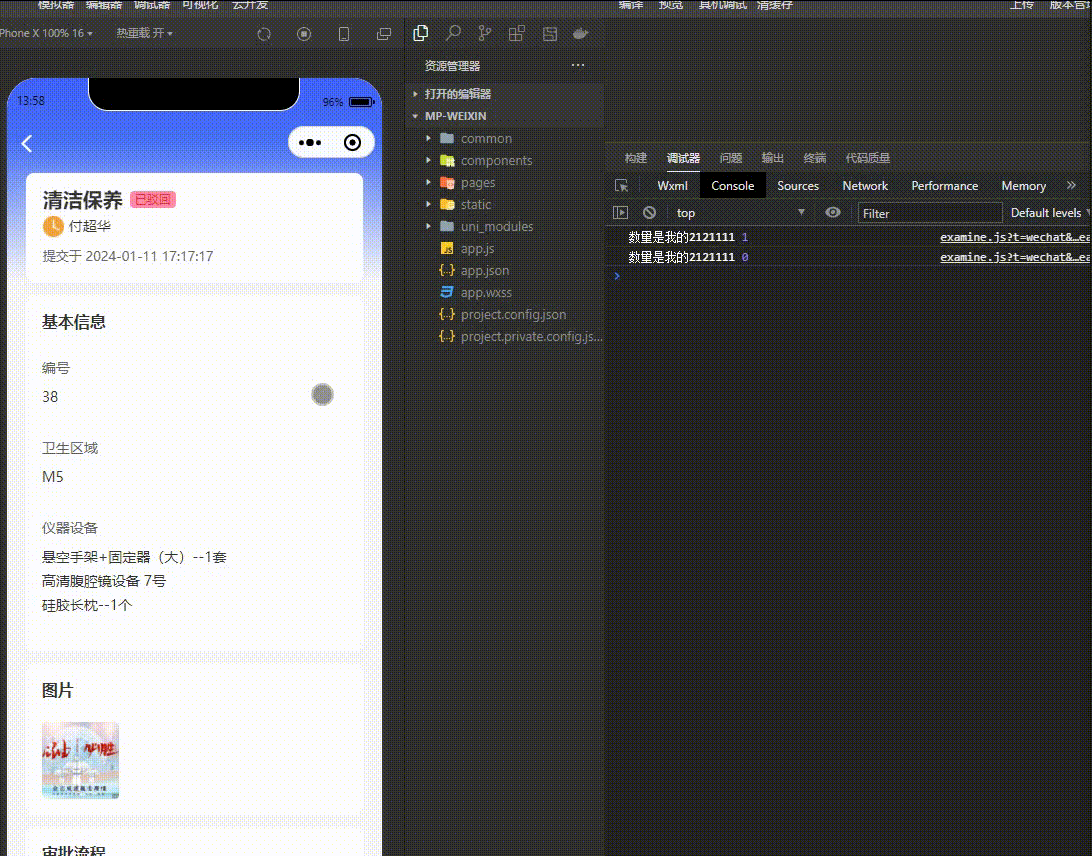The image size is (1092, 856).
Task: Open the top context dropdown
Action: pyautogui.click(x=740, y=212)
